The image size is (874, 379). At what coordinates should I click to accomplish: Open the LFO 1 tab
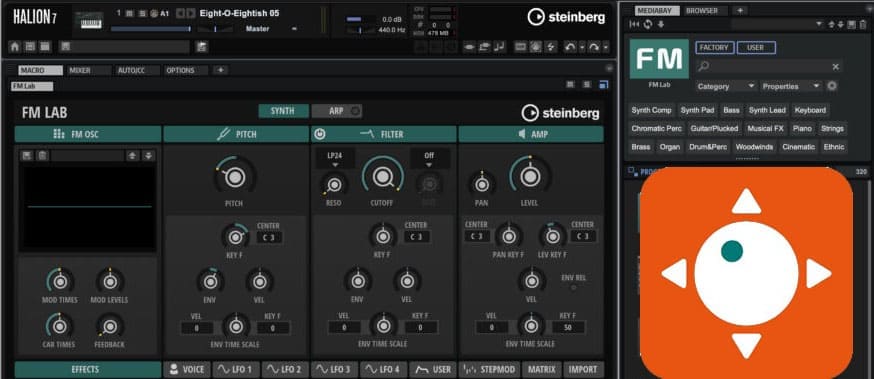(x=236, y=369)
